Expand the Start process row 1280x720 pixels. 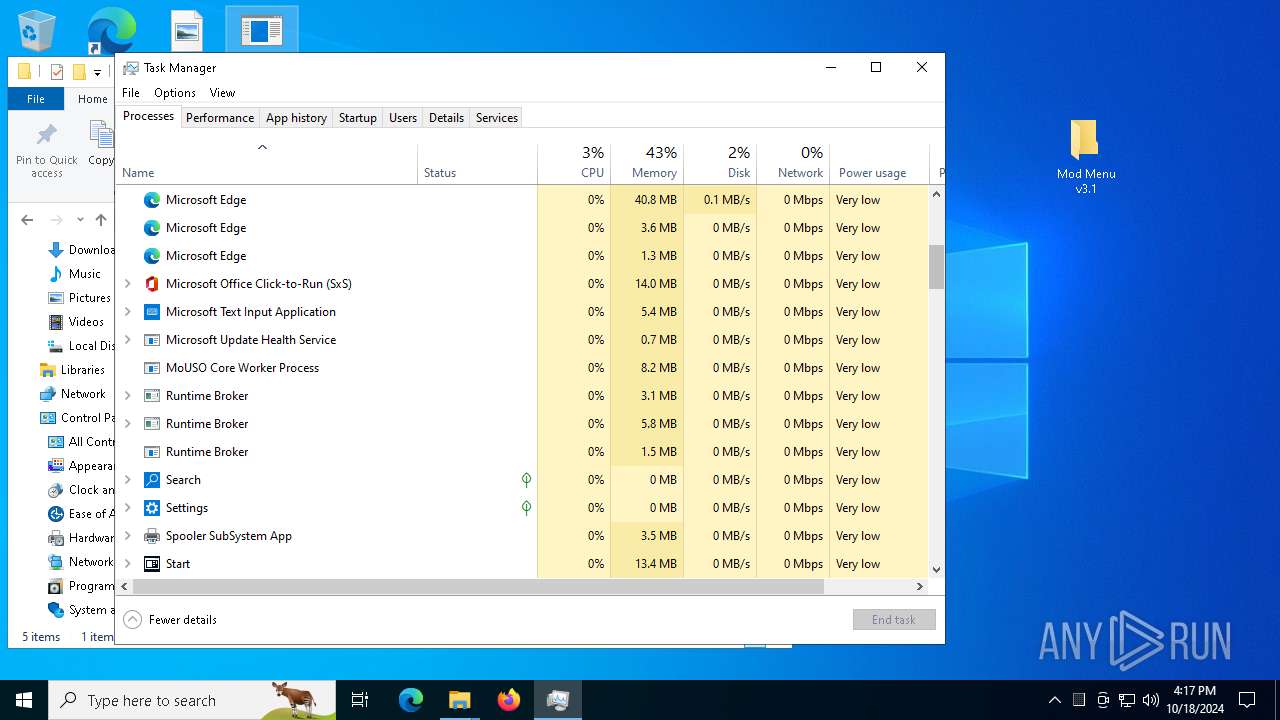click(x=127, y=564)
